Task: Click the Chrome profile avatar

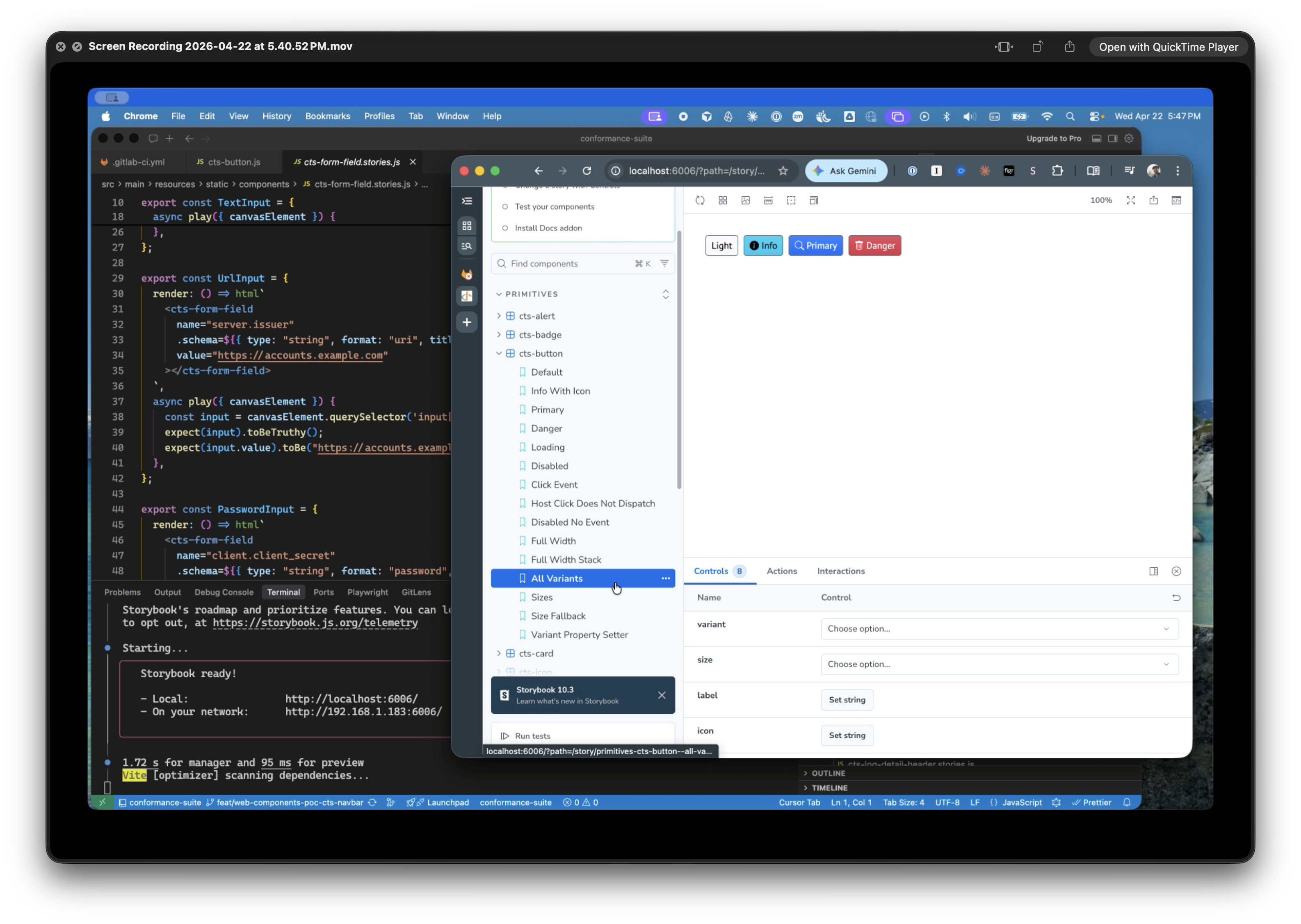Action: coord(1154,171)
